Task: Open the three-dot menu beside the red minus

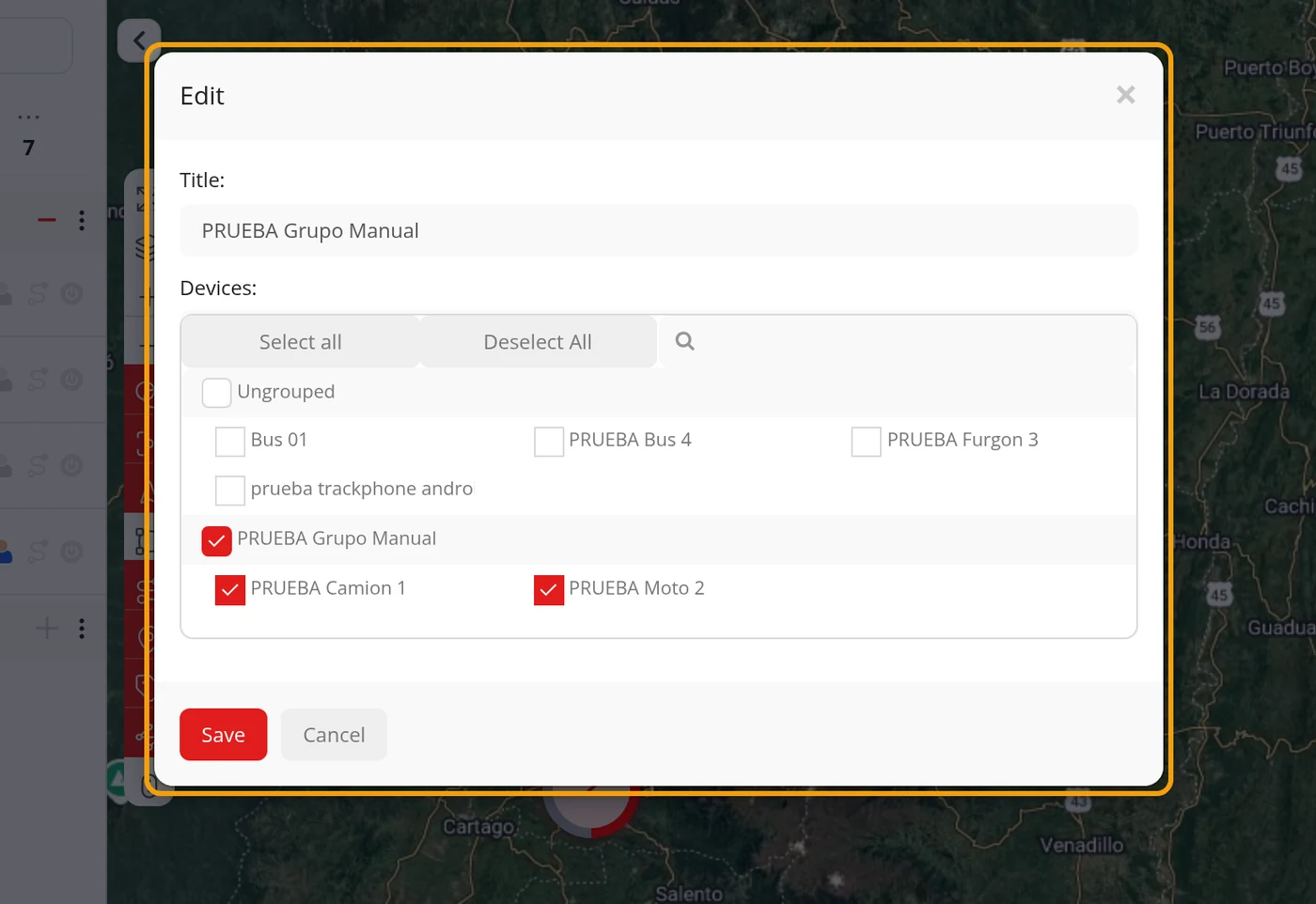Action: [82, 220]
